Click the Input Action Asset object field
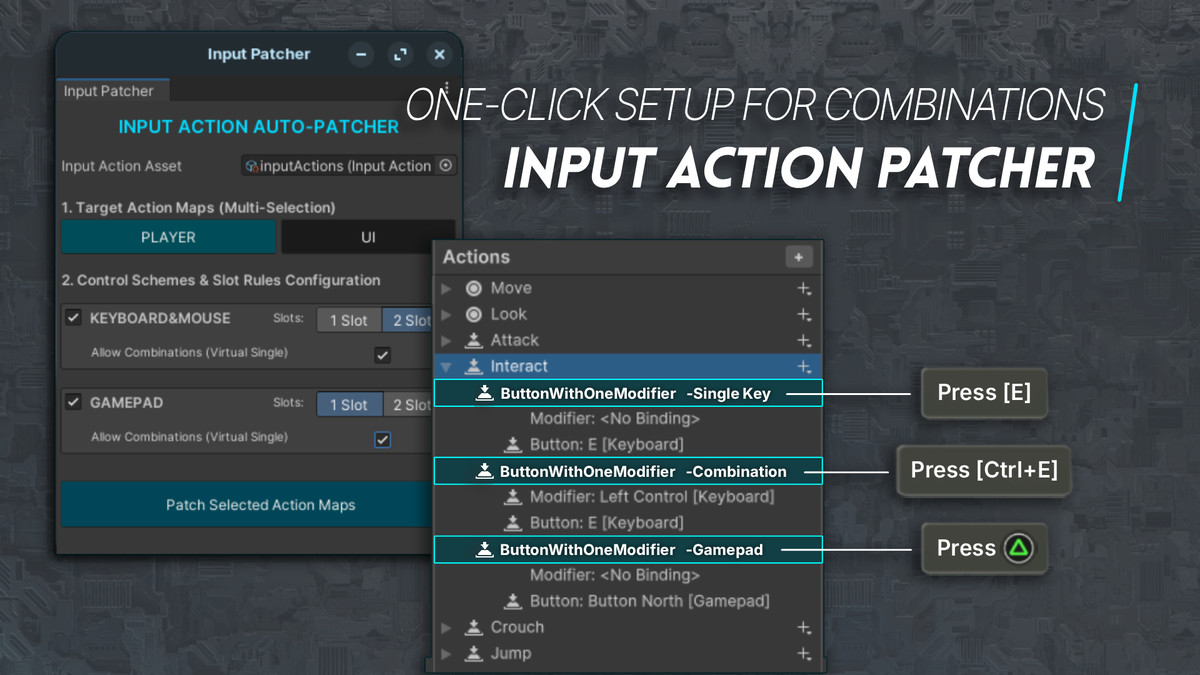 click(x=349, y=166)
